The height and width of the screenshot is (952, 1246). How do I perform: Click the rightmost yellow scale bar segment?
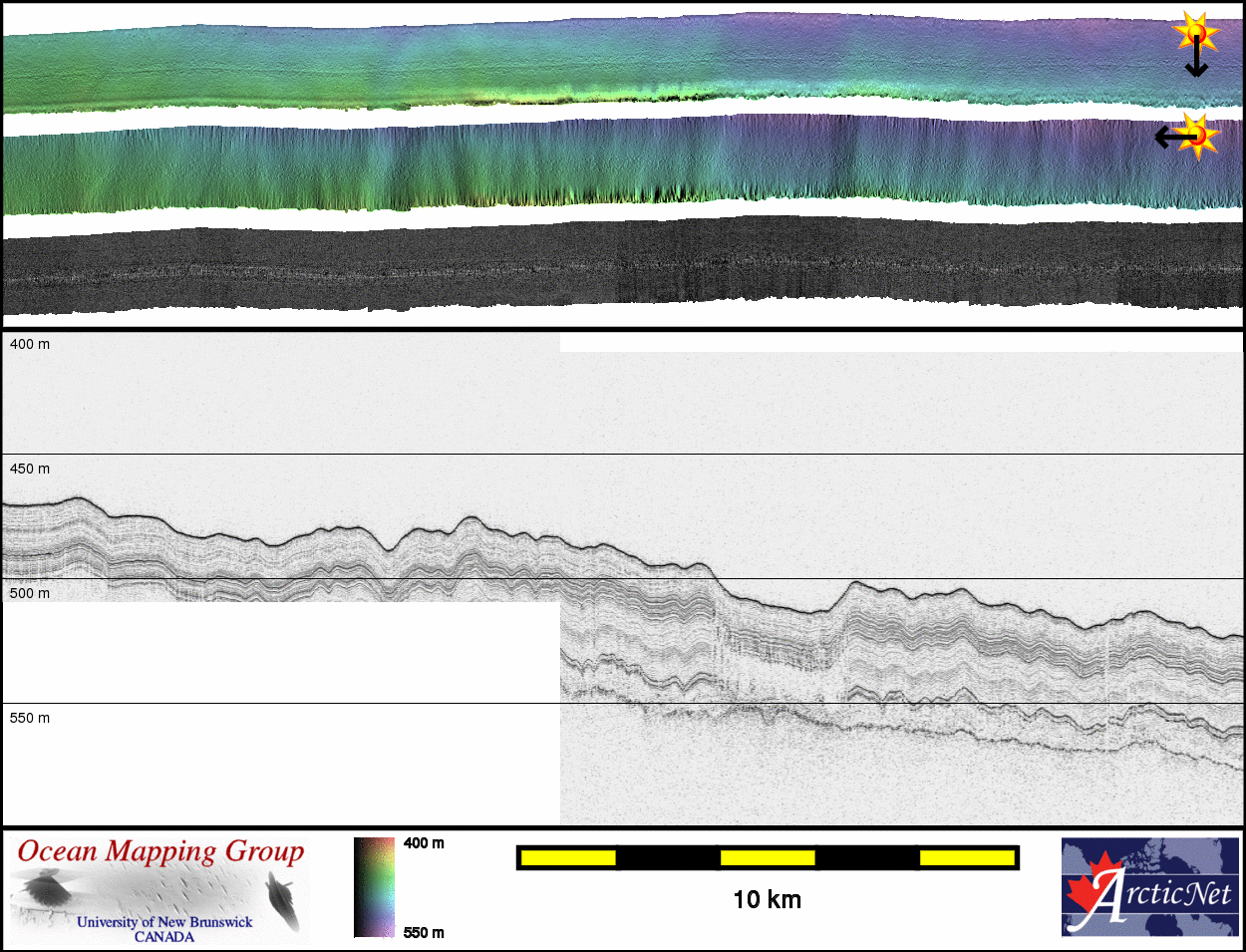pos(967,857)
